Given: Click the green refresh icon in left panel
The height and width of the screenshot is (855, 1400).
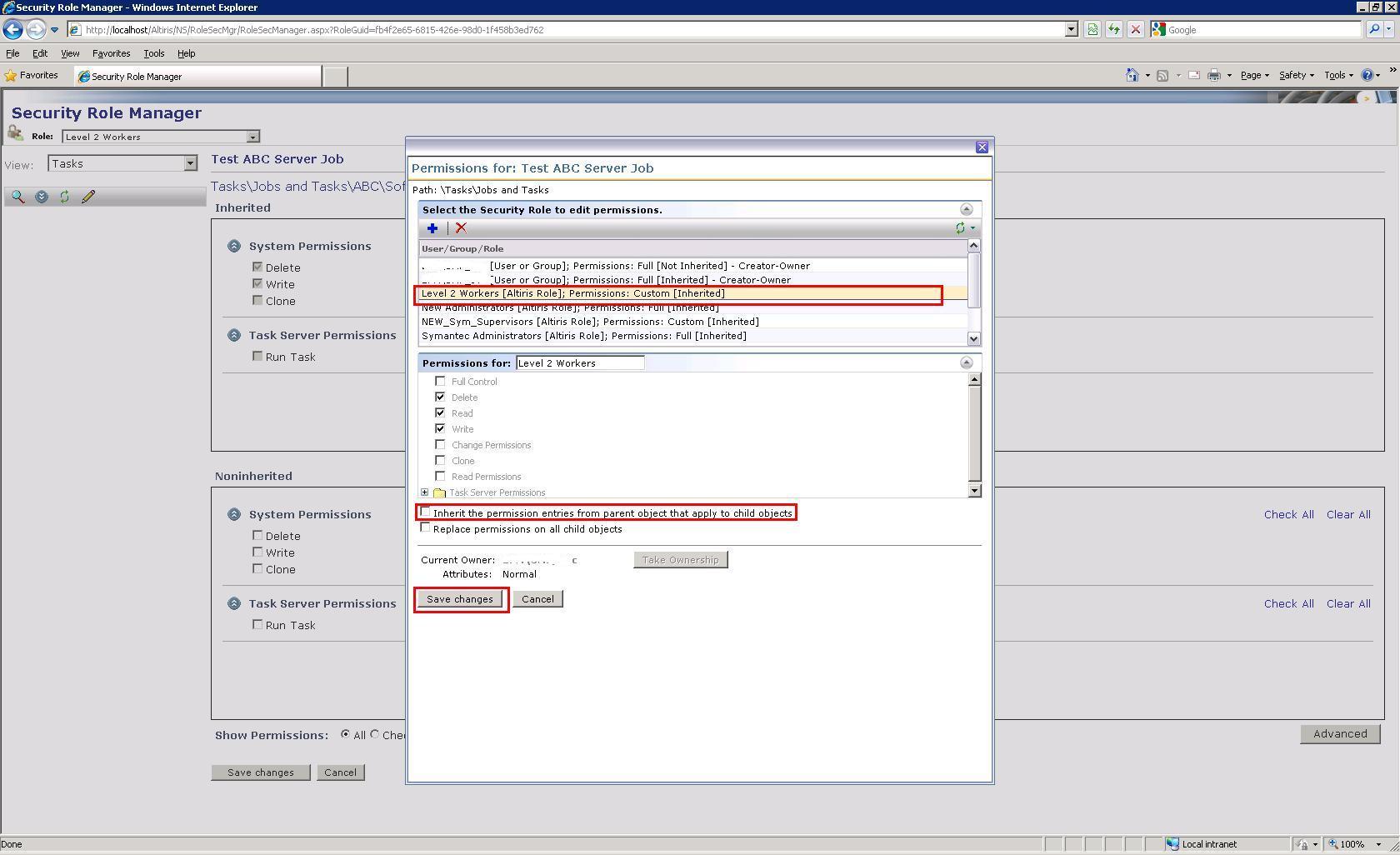Looking at the screenshot, I should tap(64, 197).
